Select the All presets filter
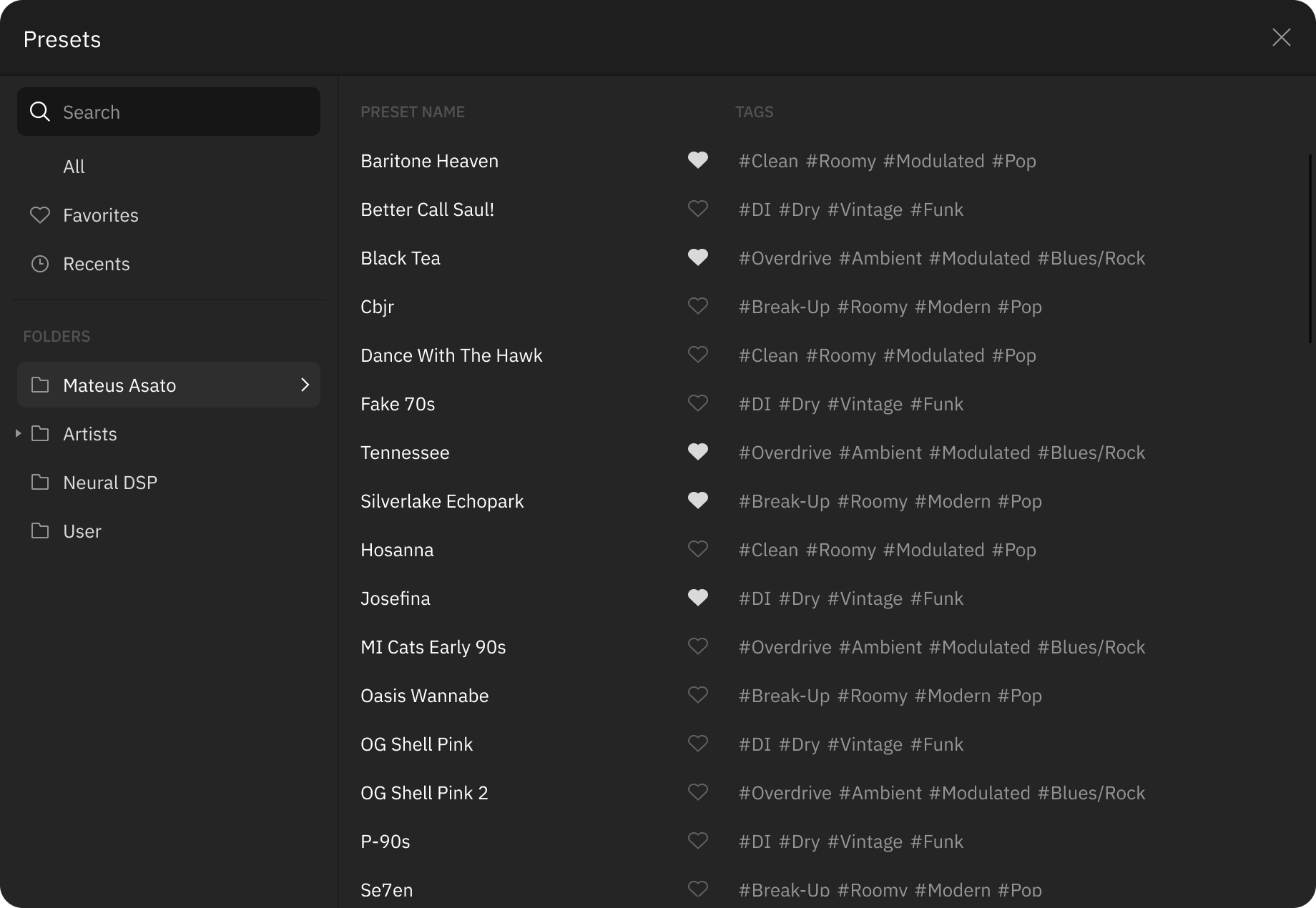This screenshot has width=1316, height=908. point(74,166)
